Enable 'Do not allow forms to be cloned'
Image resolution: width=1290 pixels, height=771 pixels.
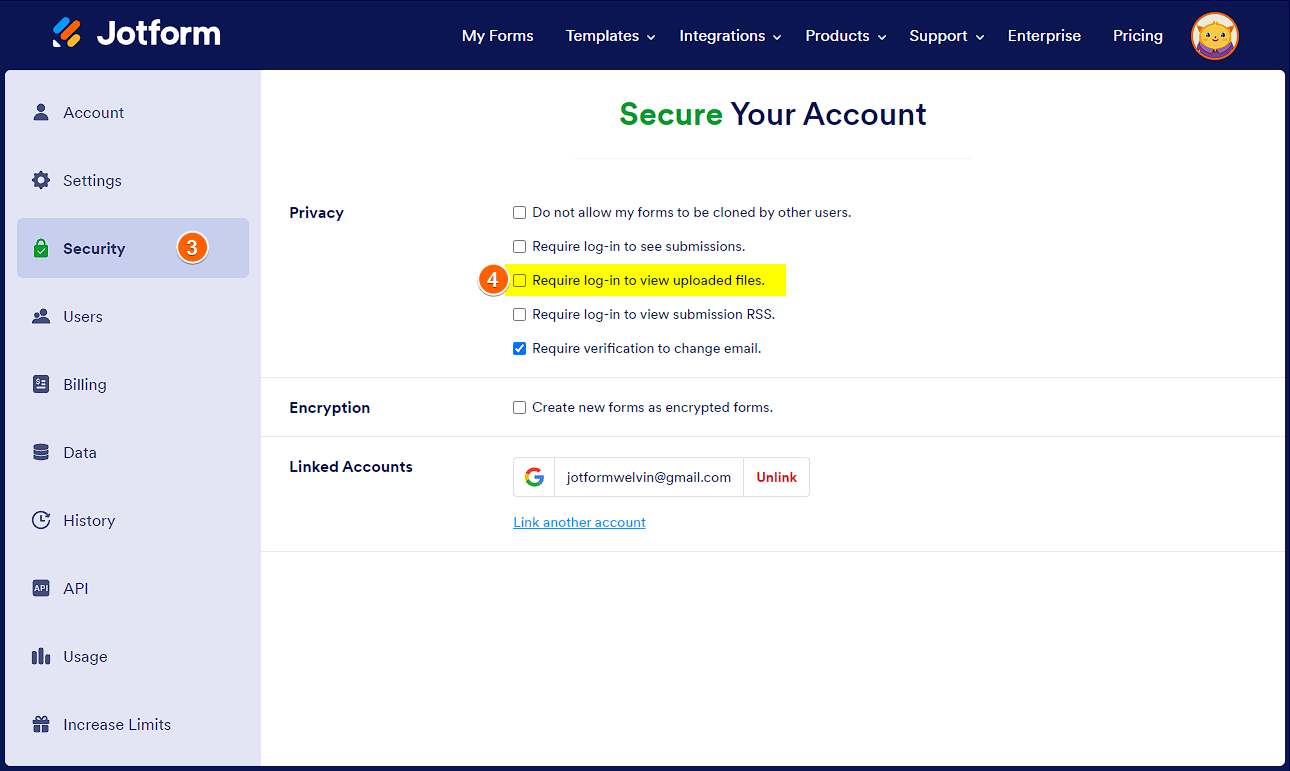click(519, 213)
